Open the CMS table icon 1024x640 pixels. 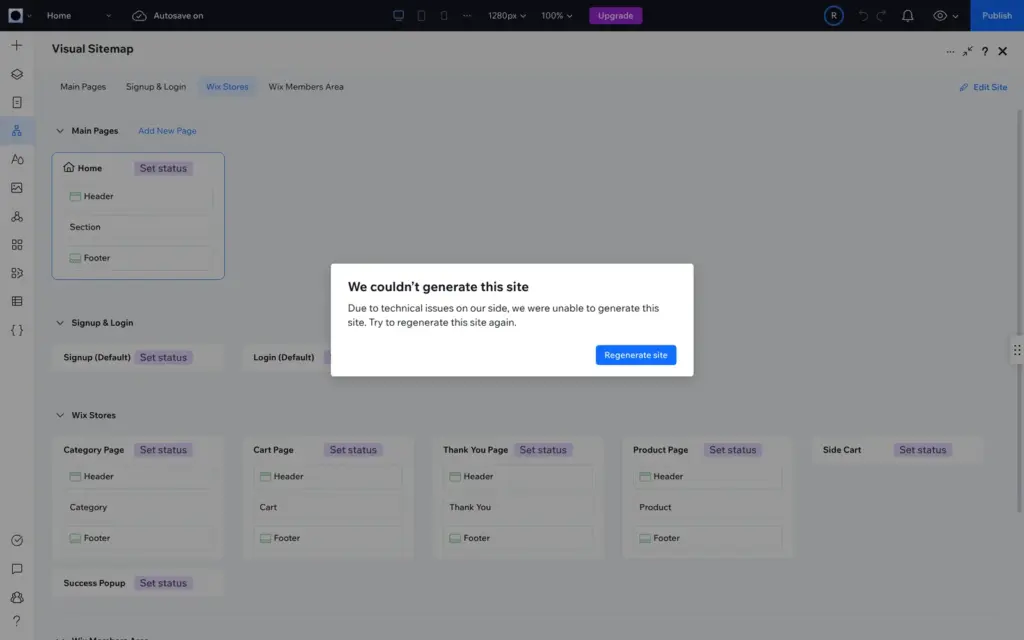pyautogui.click(x=17, y=301)
